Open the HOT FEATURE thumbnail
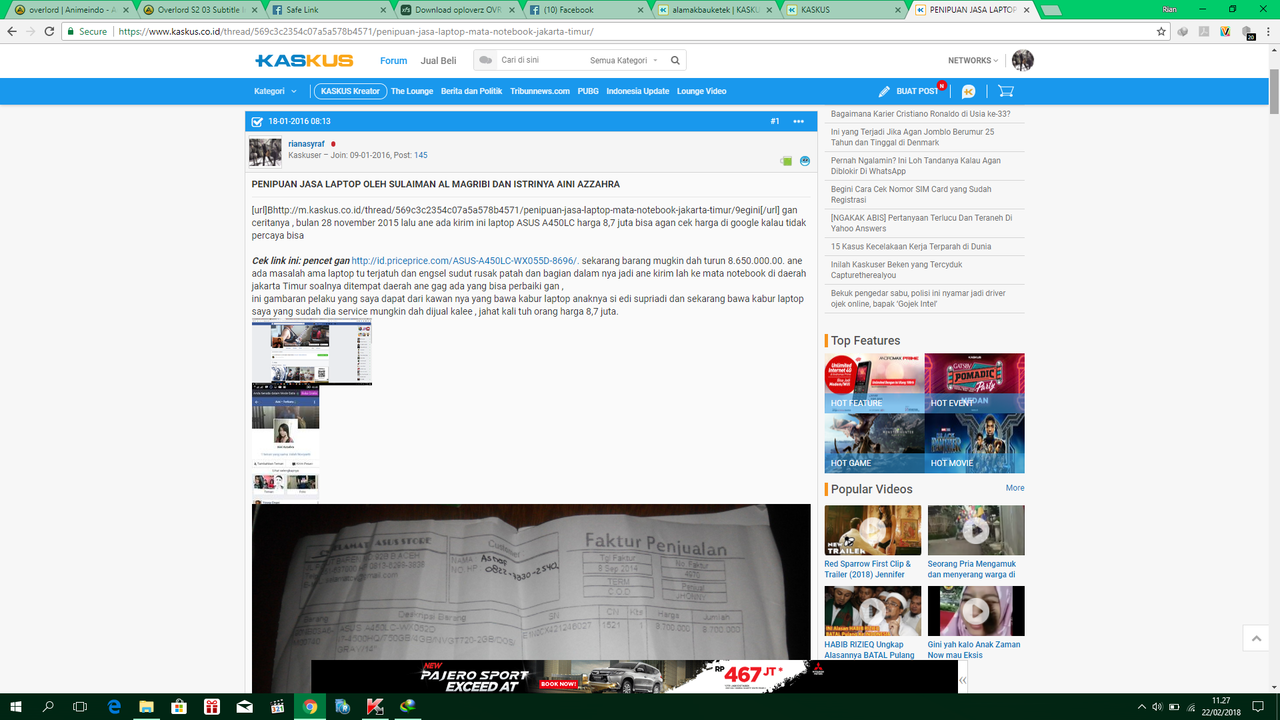This screenshot has height=720, width=1280. point(874,383)
